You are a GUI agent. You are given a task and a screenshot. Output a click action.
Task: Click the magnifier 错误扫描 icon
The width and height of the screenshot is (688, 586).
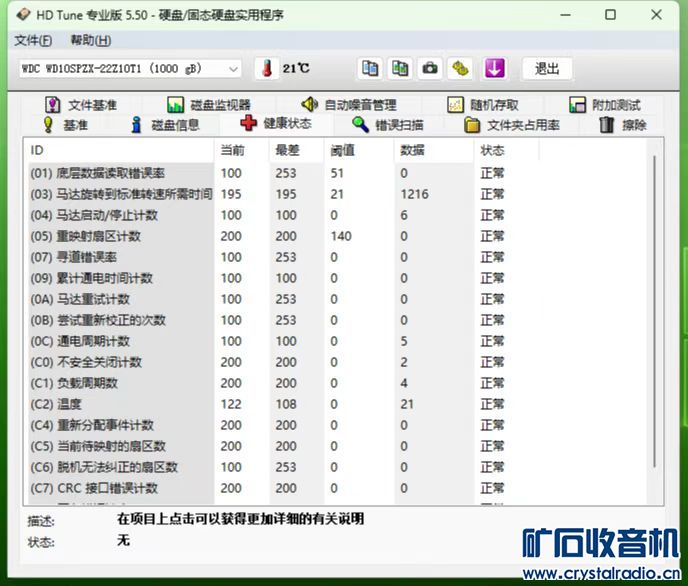coord(360,125)
